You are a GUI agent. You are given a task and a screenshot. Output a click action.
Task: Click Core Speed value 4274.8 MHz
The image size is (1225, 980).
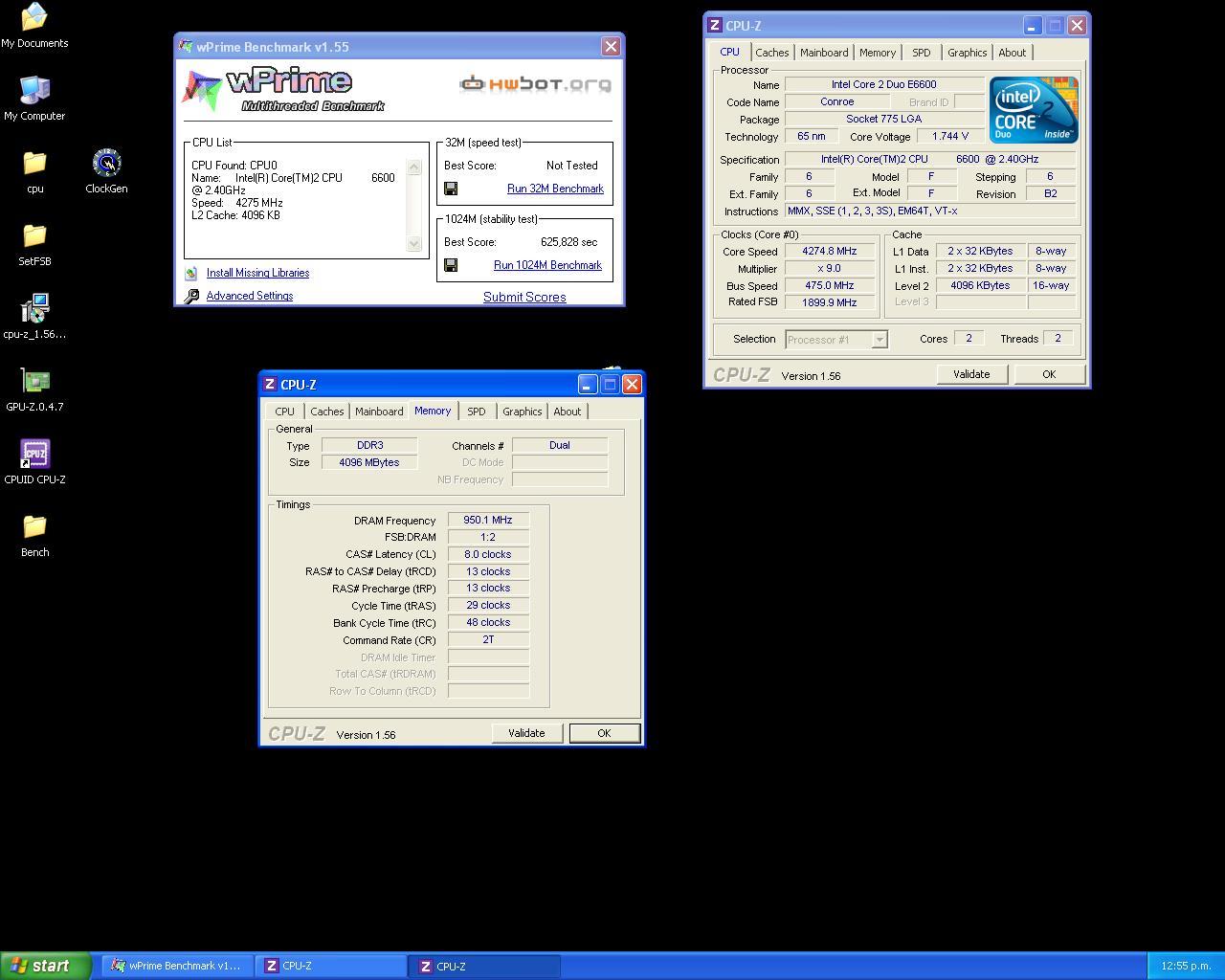829,251
